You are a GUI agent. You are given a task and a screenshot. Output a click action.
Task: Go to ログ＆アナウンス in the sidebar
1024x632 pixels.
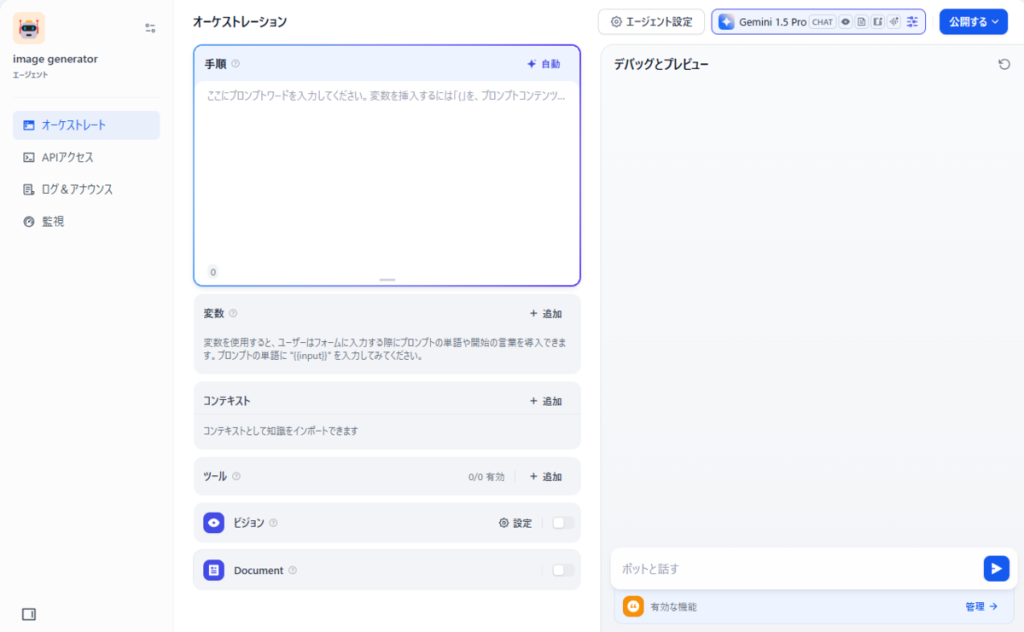pyautogui.click(x=76, y=189)
